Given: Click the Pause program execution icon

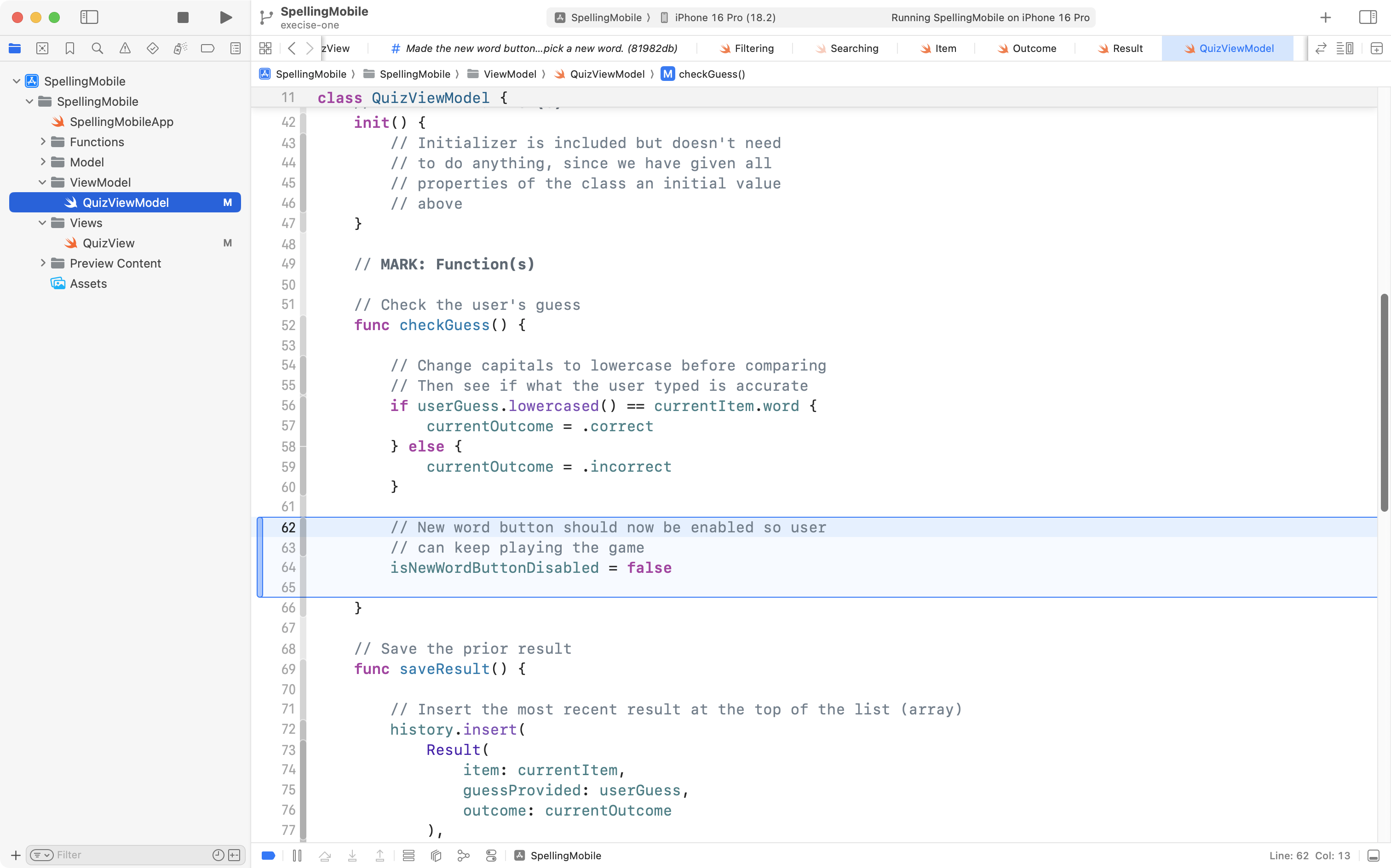Looking at the screenshot, I should pyautogui.click(x=297, y=856).
